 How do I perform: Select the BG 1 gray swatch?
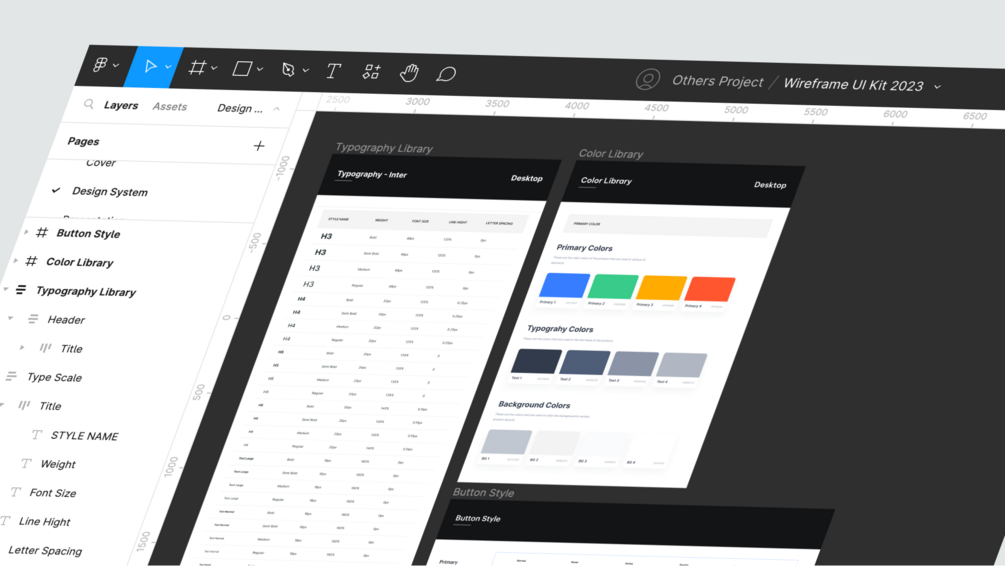tap(506, 442)
